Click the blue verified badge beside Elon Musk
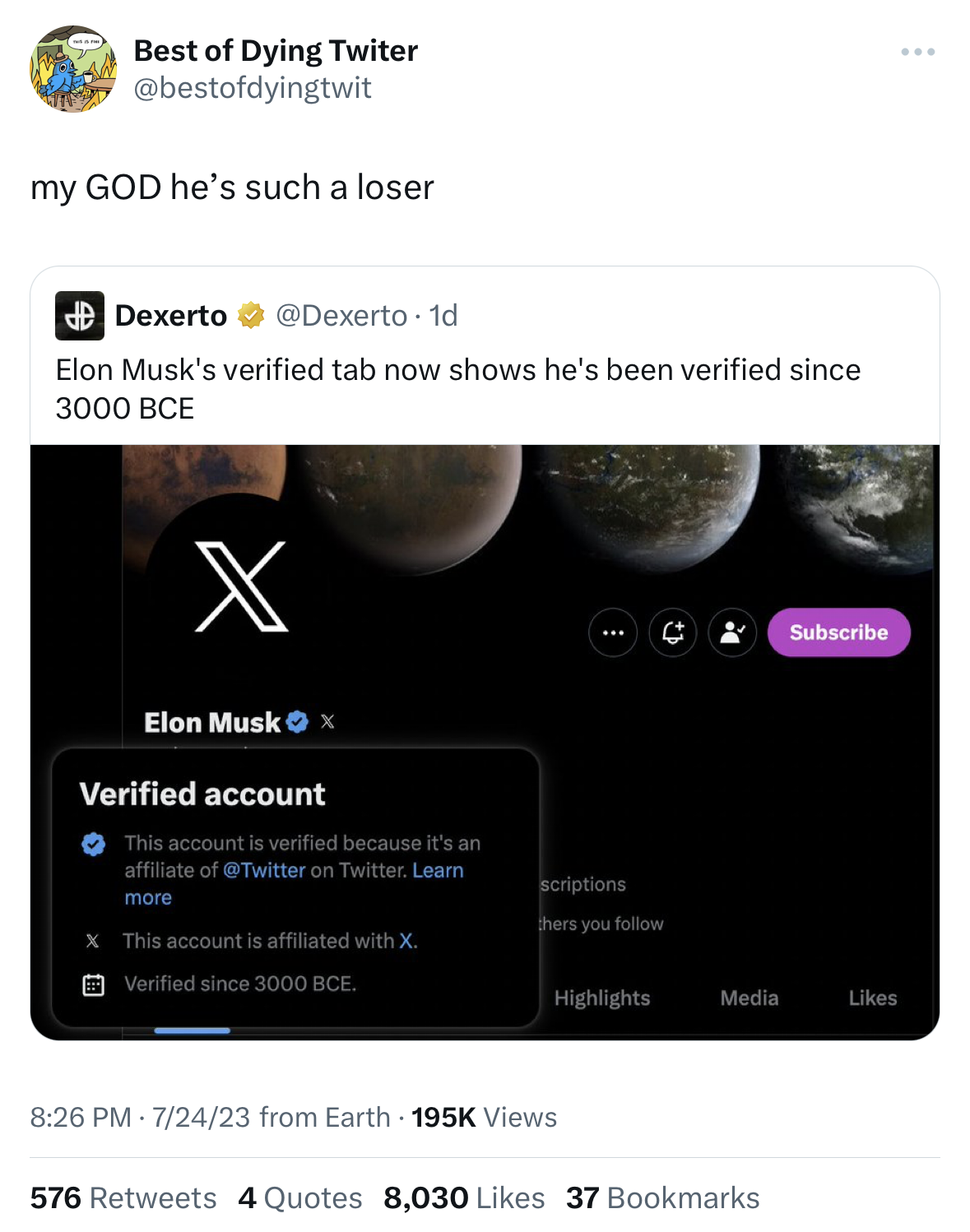The height and width of the screenshot is (1232, 970). (297, 722)
